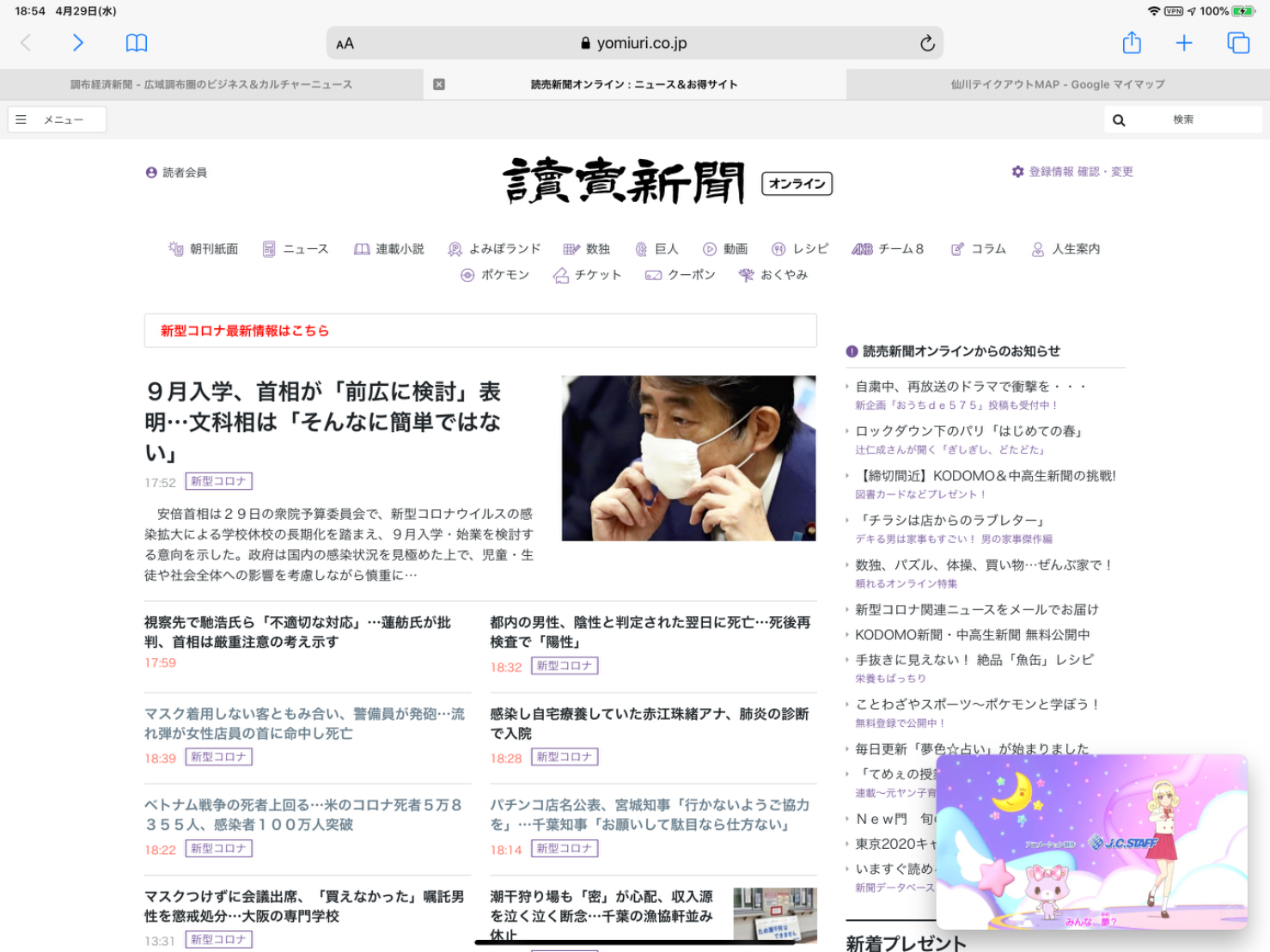The image size is (1270, 952).
Task: Reload the page with the refresh icon
Action: tap(927, 43)
